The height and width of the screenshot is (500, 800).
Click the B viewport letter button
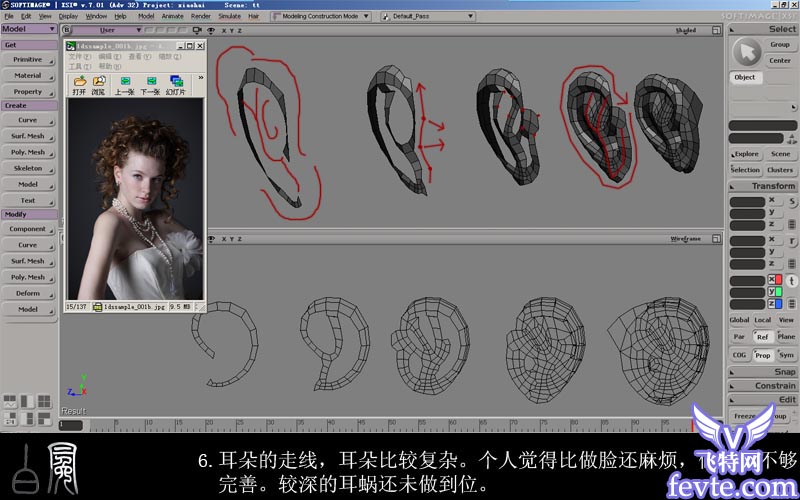tap(66, 31)
